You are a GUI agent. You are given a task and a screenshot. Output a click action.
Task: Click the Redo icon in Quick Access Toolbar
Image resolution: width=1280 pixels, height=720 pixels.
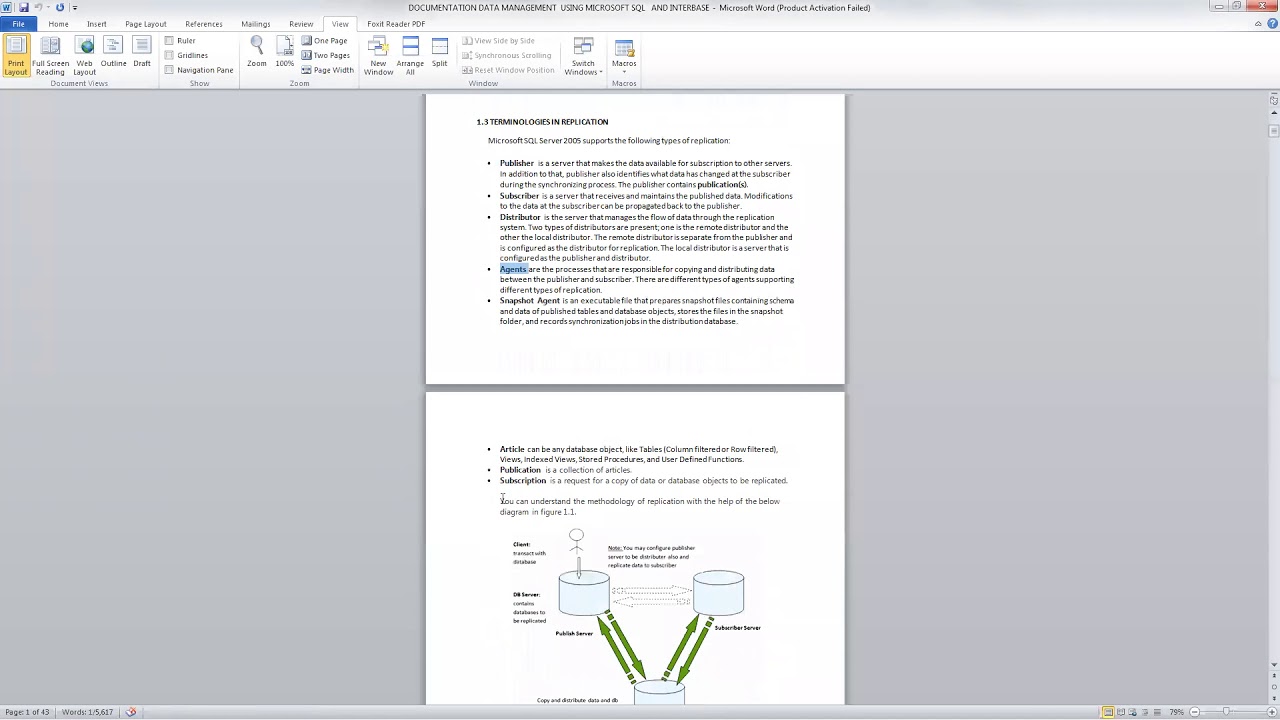(59, 8)
